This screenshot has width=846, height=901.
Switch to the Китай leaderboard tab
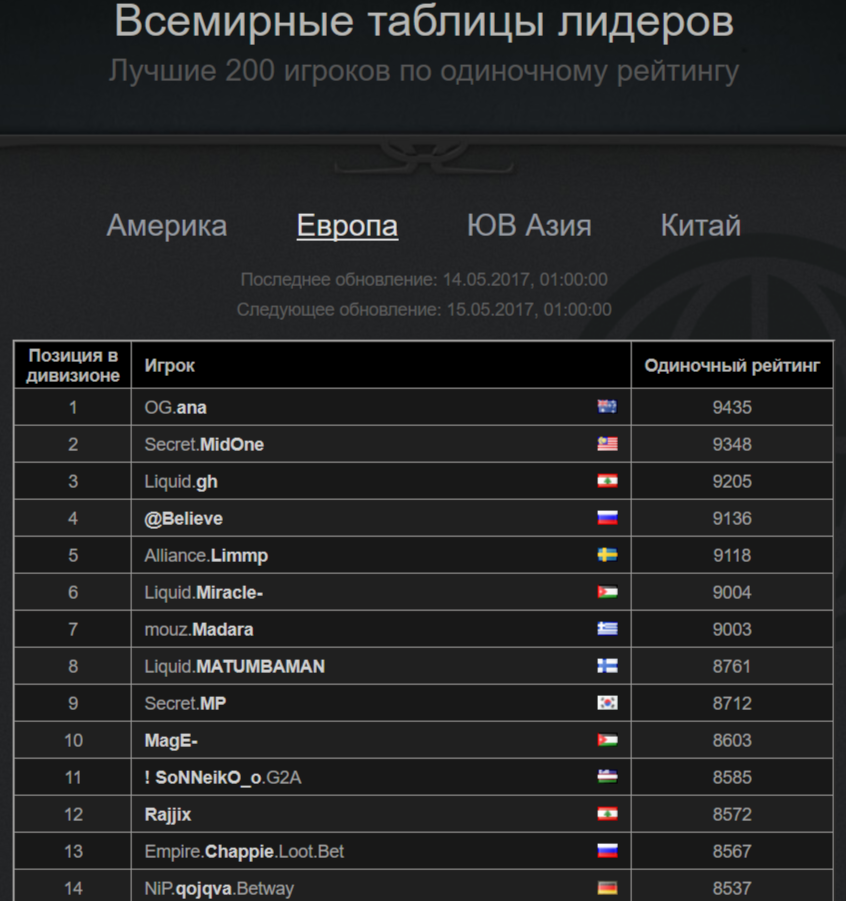(701, 225)
